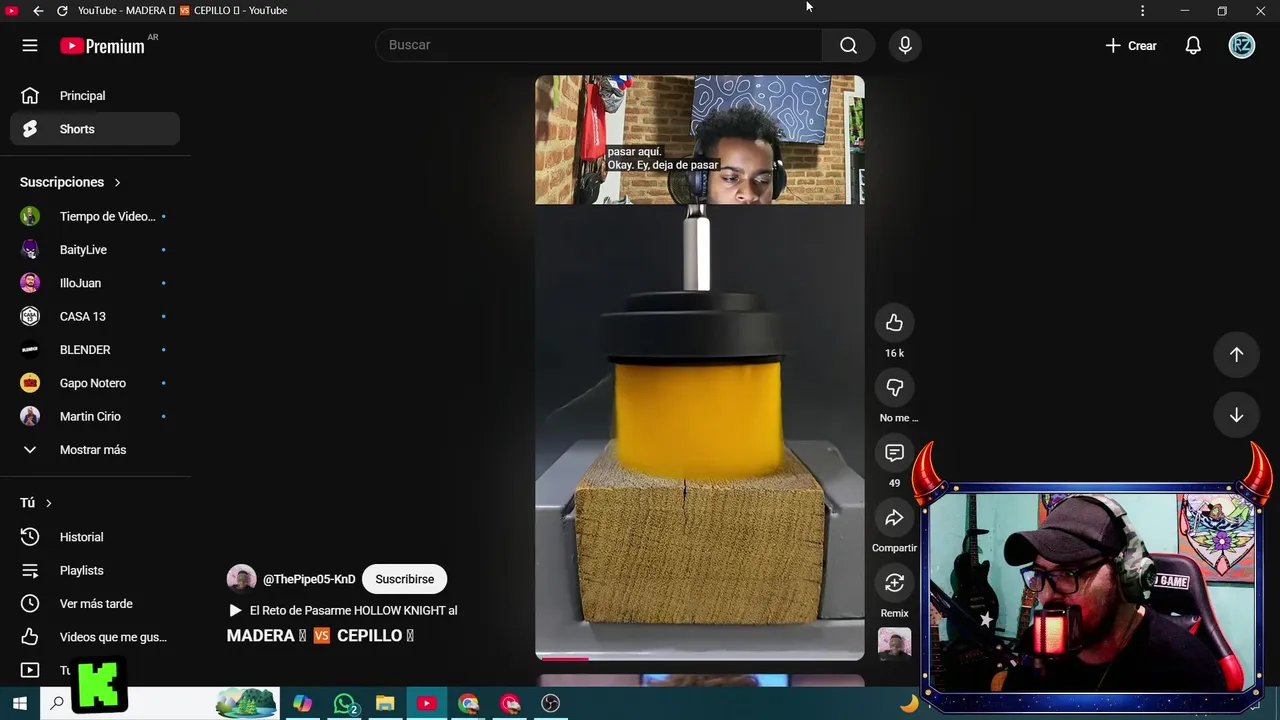Viewport: 1280px width, 720px height.
Task: Seek on the Short's red progress bar
Action: 699,658
